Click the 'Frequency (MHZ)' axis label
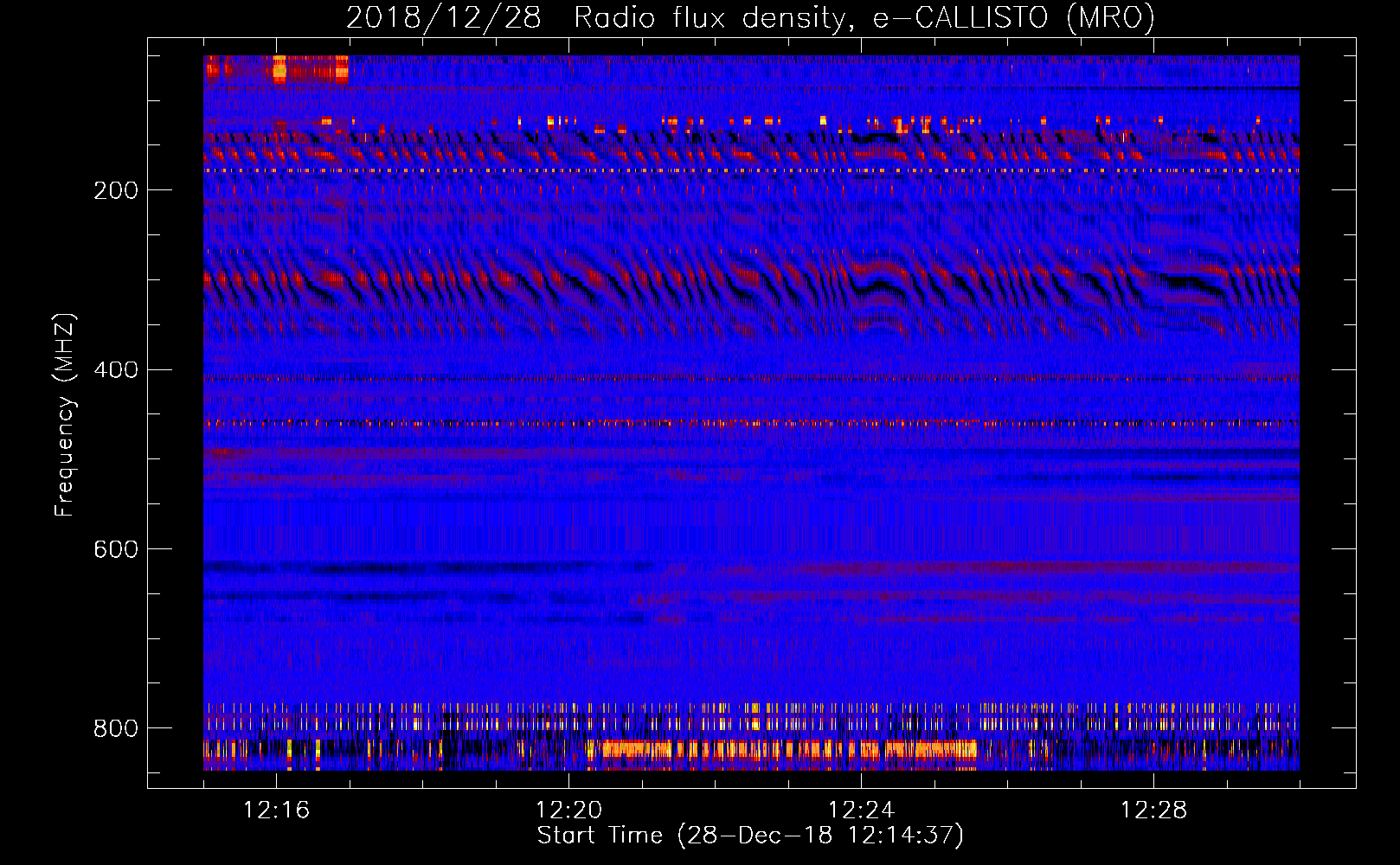The width and height of the screenshot is (1400, 865). (x=65, y=415)
